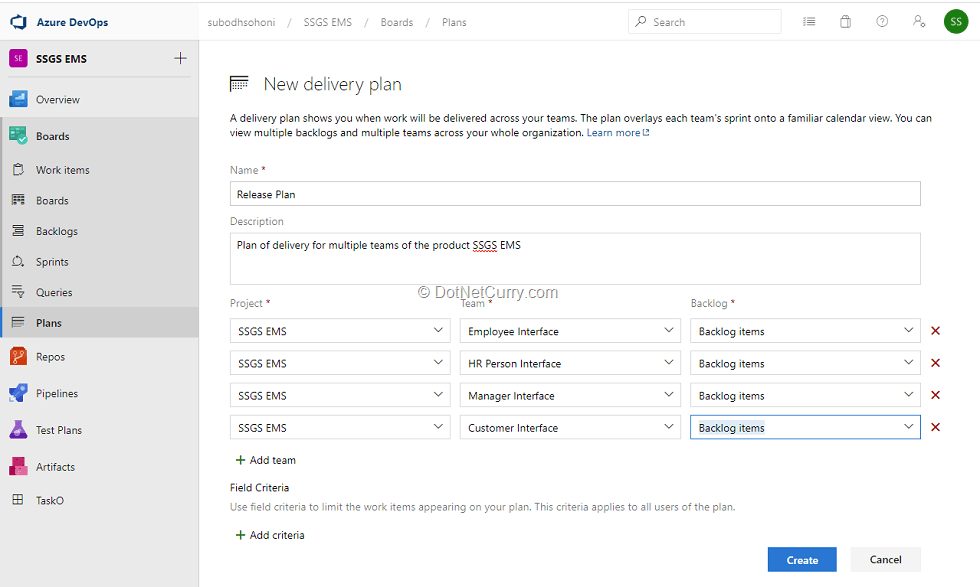Screen dimensions: 980x587
Task: Open the SS account avatar
Action: pyautogui.click(x=956, y=22)
